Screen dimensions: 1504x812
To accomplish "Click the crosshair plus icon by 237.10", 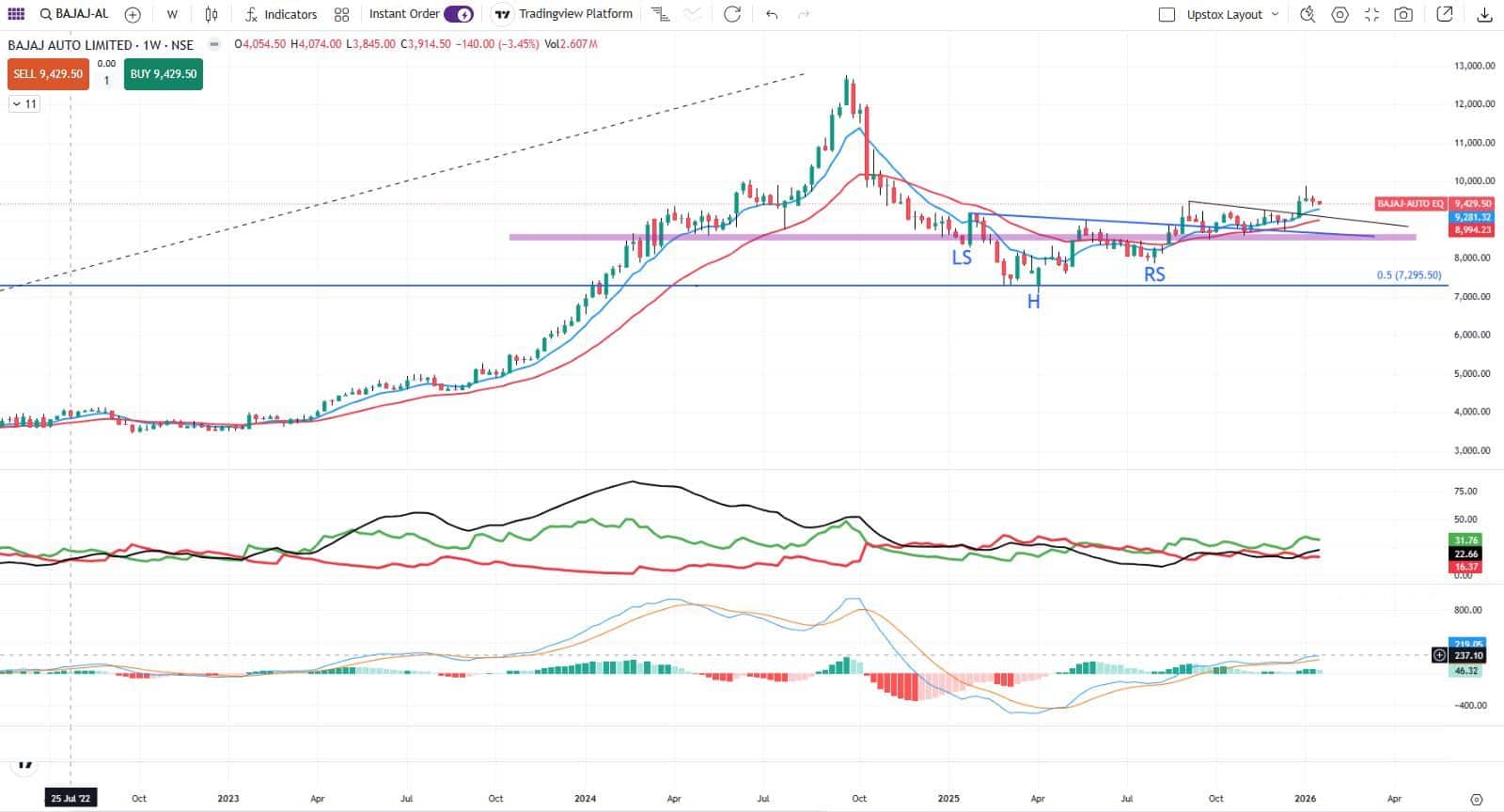I will click(x=1439, y=656).
